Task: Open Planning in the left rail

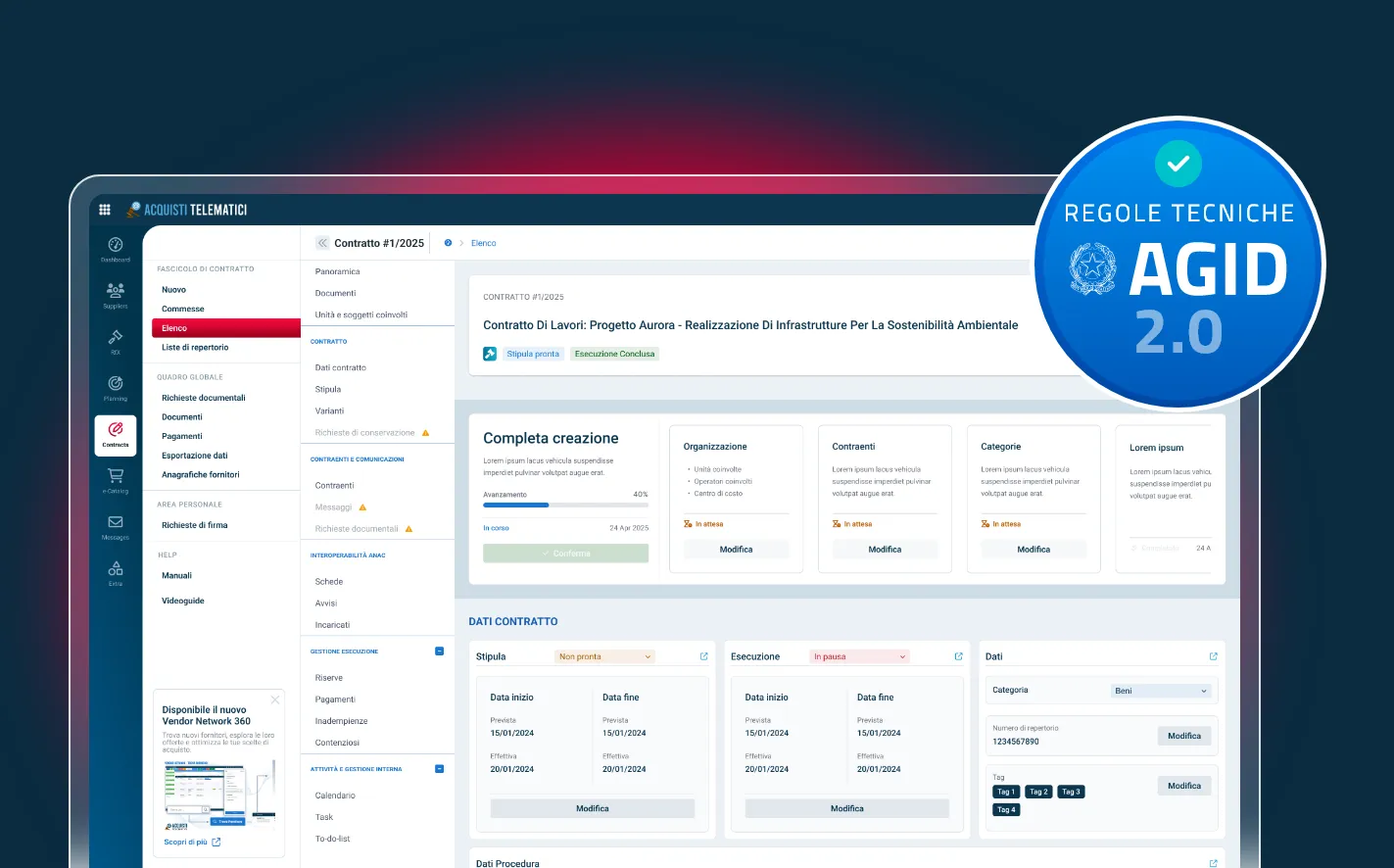Action: tap(116, 388)
